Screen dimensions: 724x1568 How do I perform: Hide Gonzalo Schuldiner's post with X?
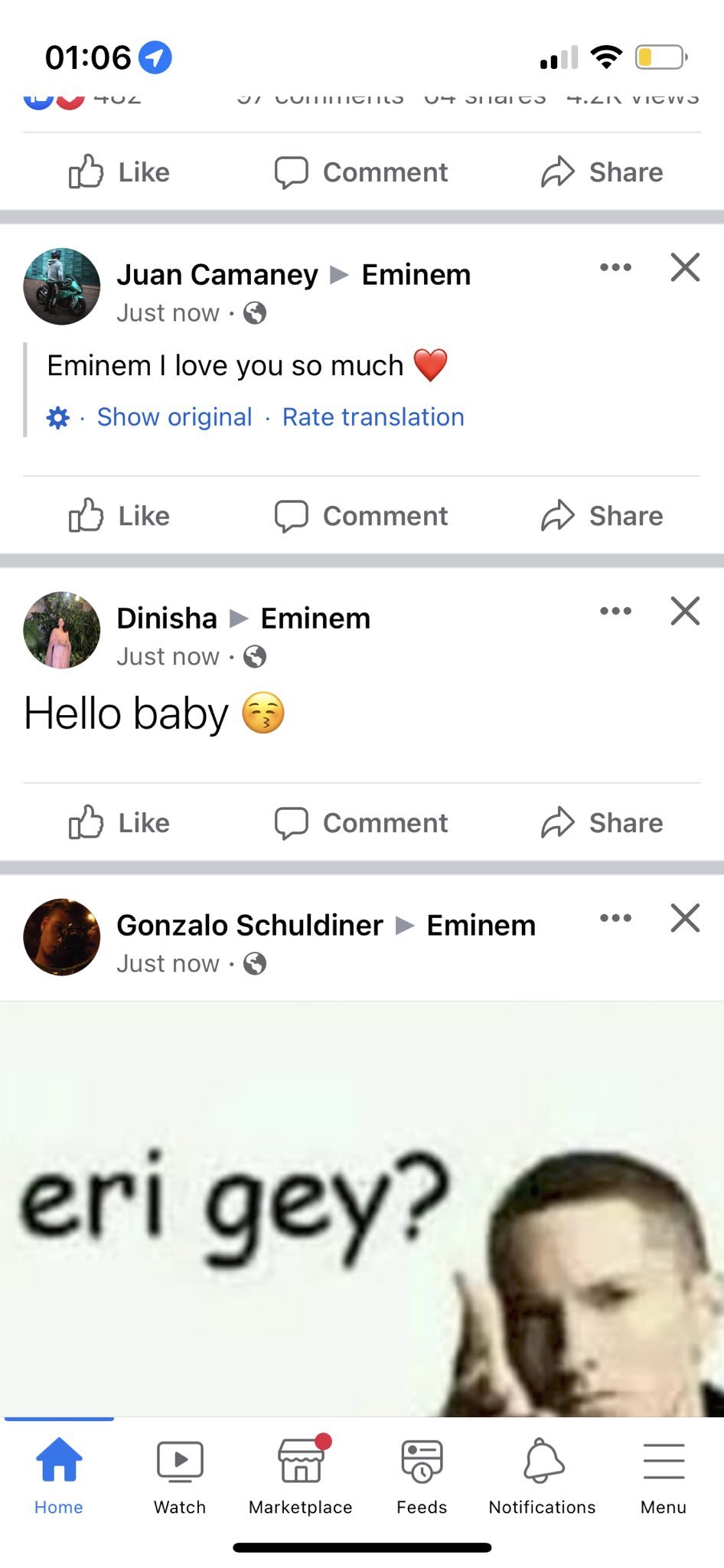pyautogui.click(x=685, y=918)
